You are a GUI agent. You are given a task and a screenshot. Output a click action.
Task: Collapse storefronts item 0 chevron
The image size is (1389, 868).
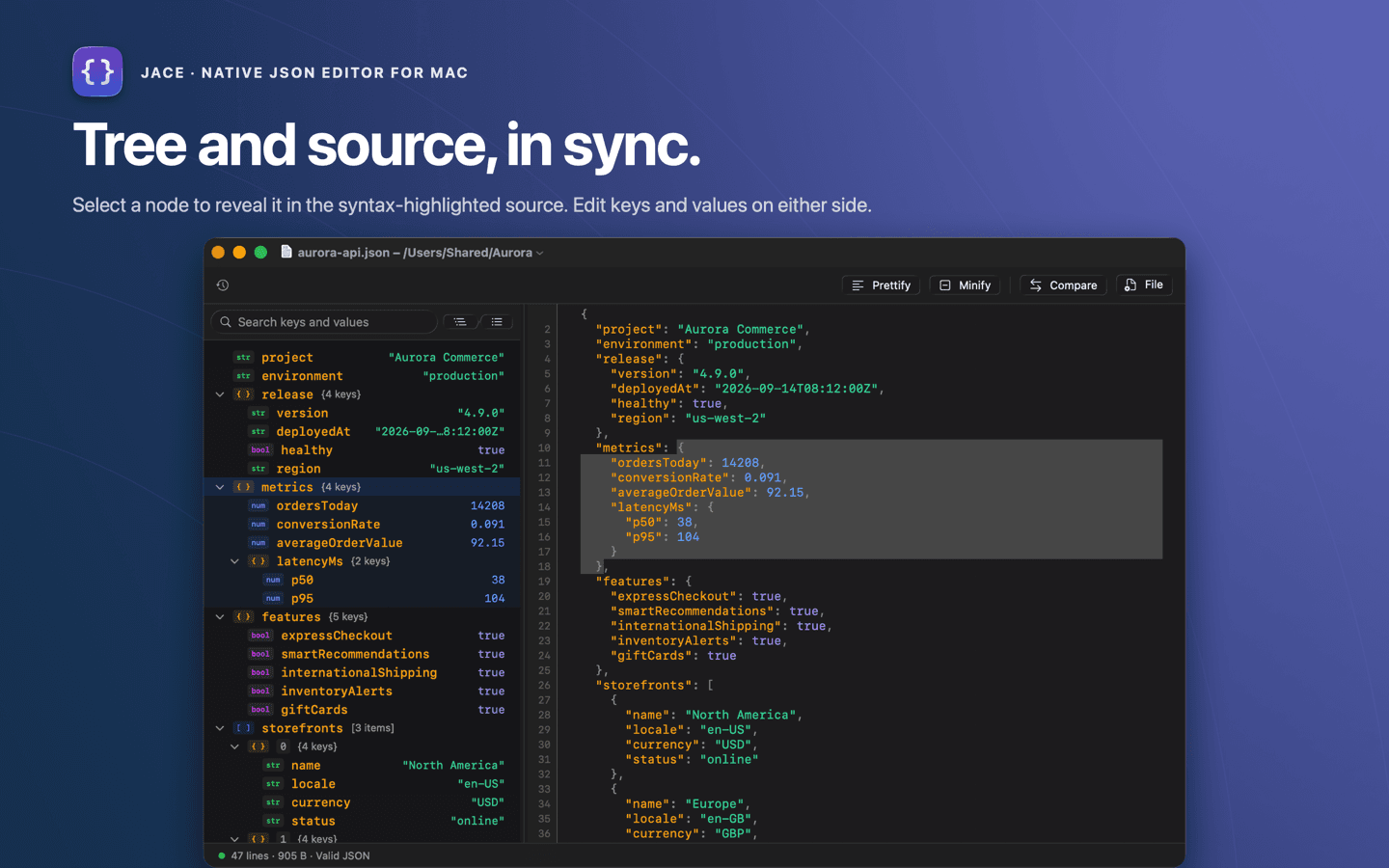234,746
